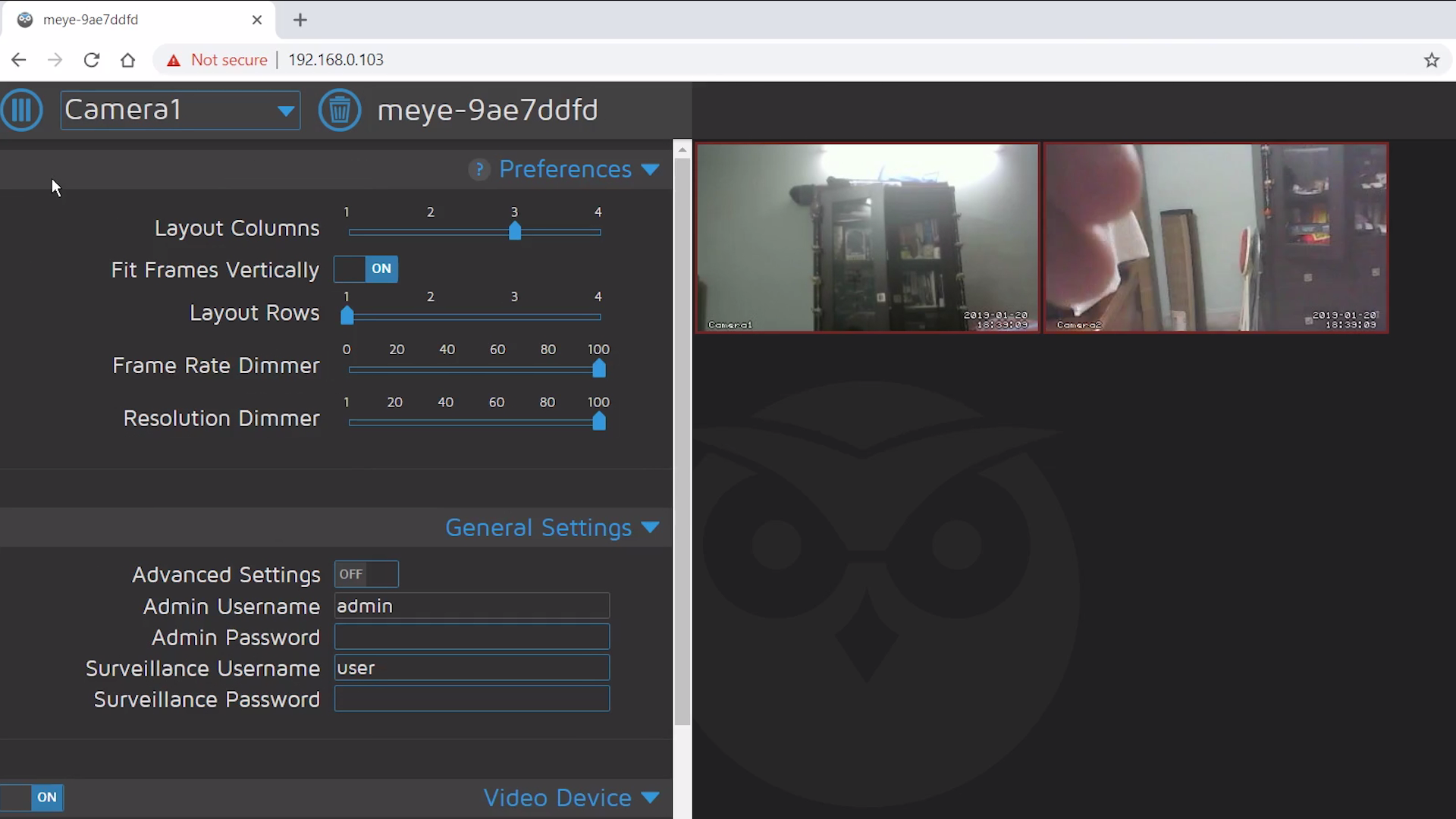Collapse the Preferences section
Image resolution: width=1456 pixels, height=819 pixels.
[651, 169]
